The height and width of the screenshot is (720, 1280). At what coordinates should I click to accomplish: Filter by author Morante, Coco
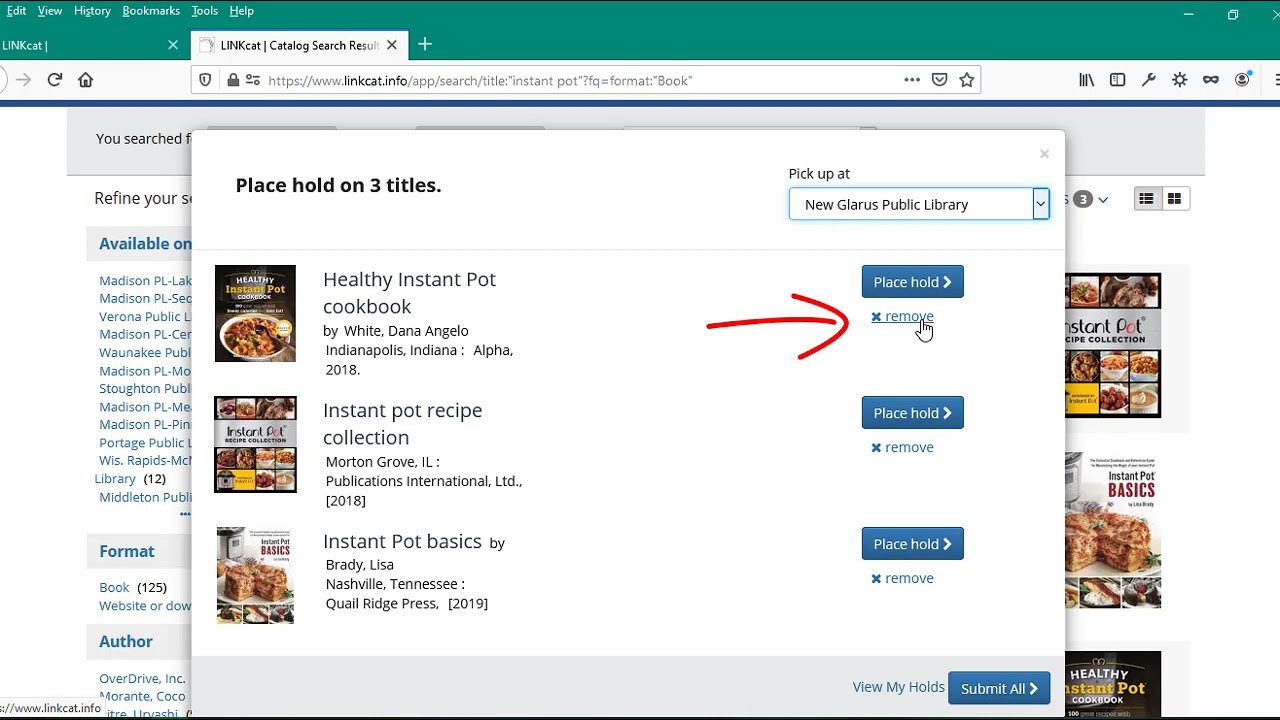(x=142, y=696)
